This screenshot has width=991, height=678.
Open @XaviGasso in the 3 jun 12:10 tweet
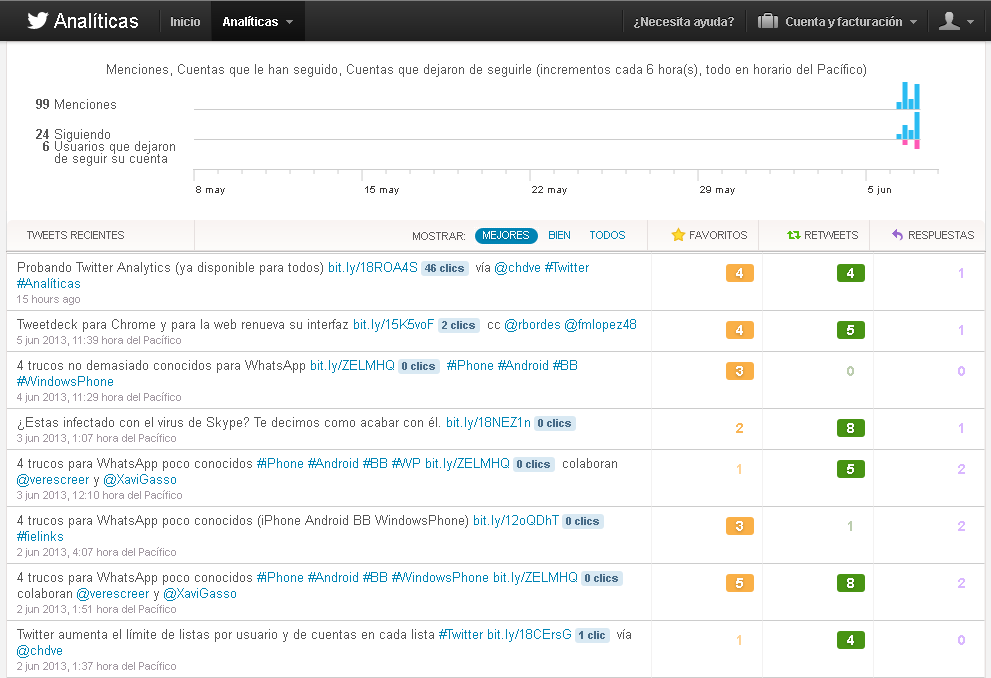[x=140, y=480]
